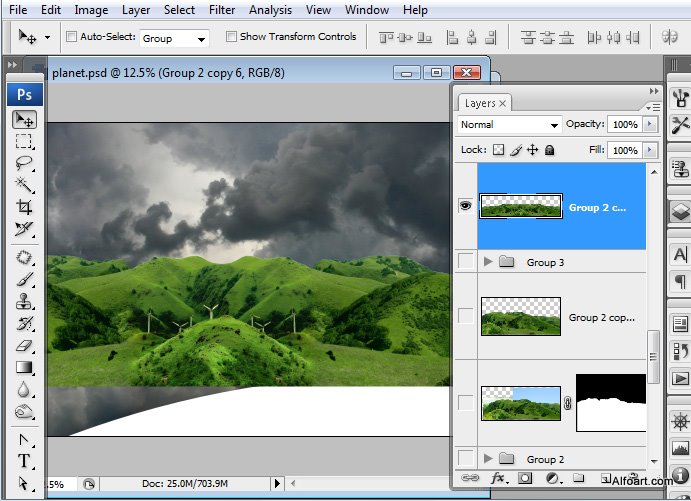Image resolution: width=691 pixels, height=501 pixels.
Task: Open the Opacity slider arrow
Action: click(x=651, y=124)
